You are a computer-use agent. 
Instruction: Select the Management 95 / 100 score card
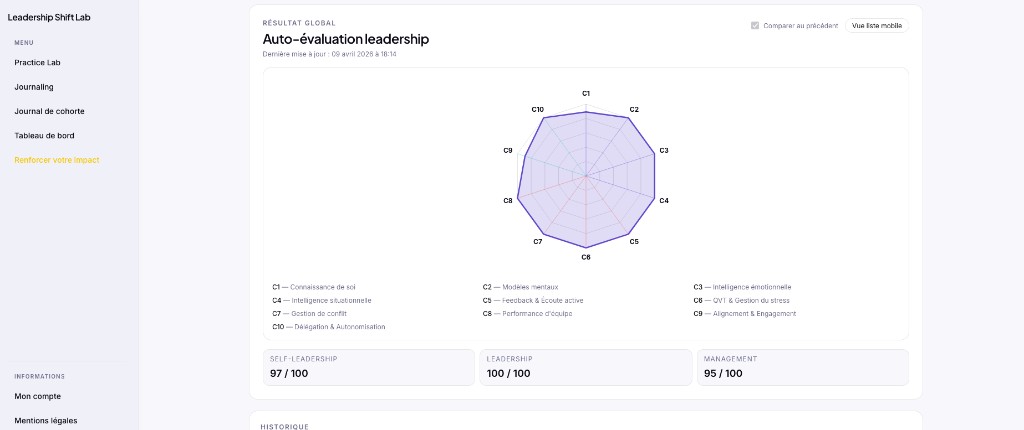point(802,367)
